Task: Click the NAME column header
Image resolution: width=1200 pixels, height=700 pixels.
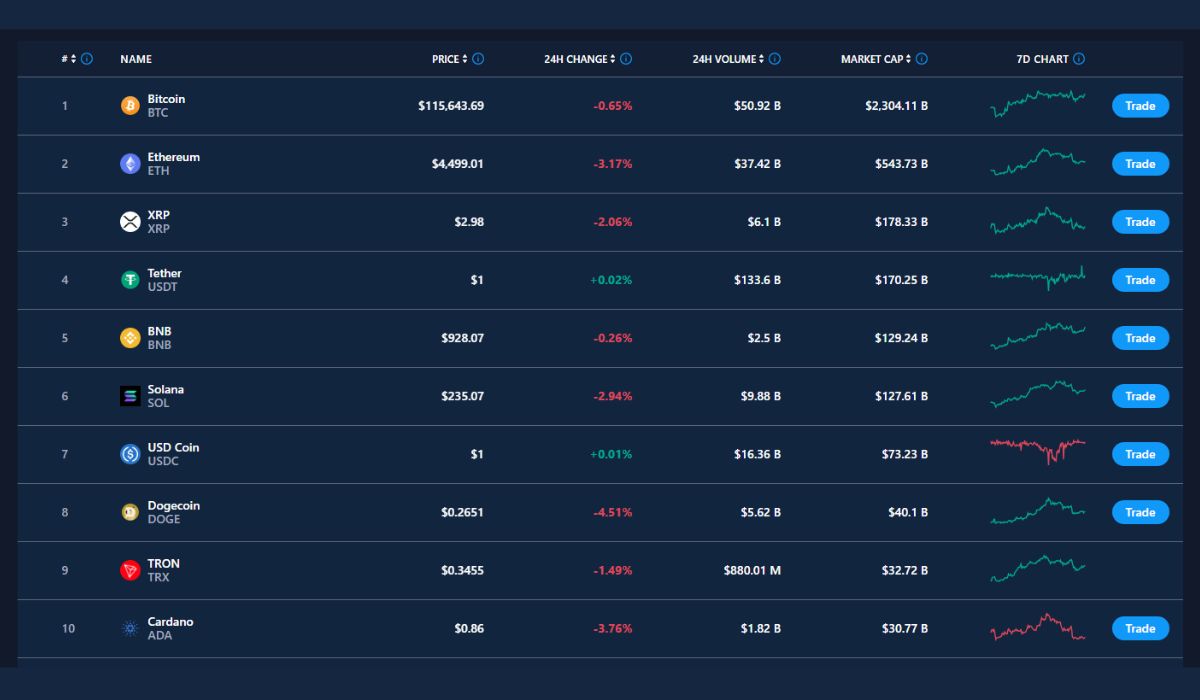Action: 135,59
